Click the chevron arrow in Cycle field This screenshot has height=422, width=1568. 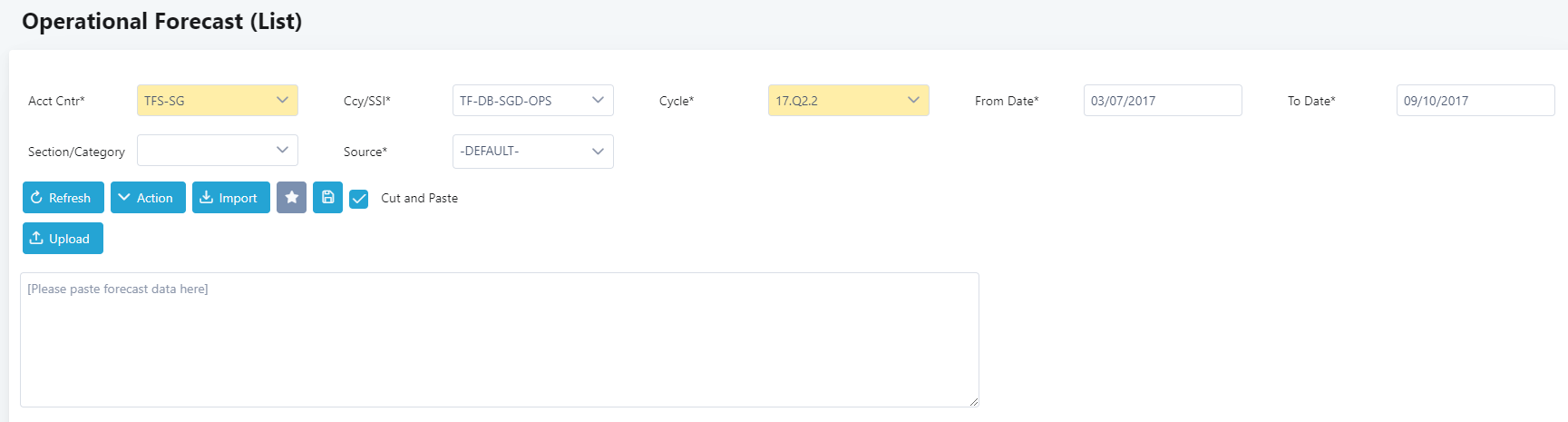pyautogui.click(x=913, y=100)
